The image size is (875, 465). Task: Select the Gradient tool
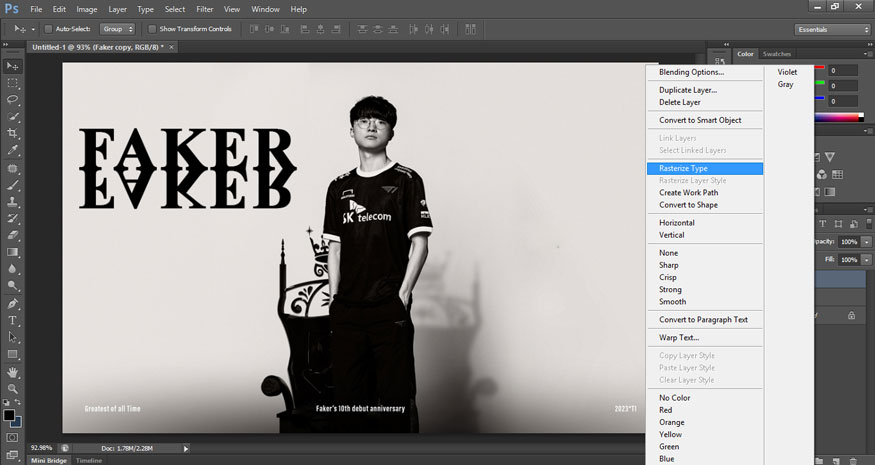(12, 252)
